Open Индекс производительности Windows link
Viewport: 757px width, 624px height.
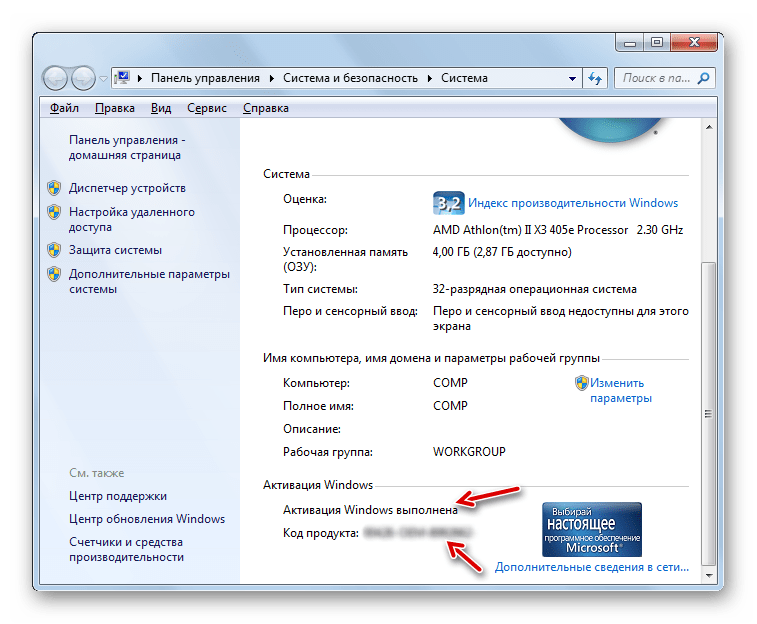click(573, 203)
